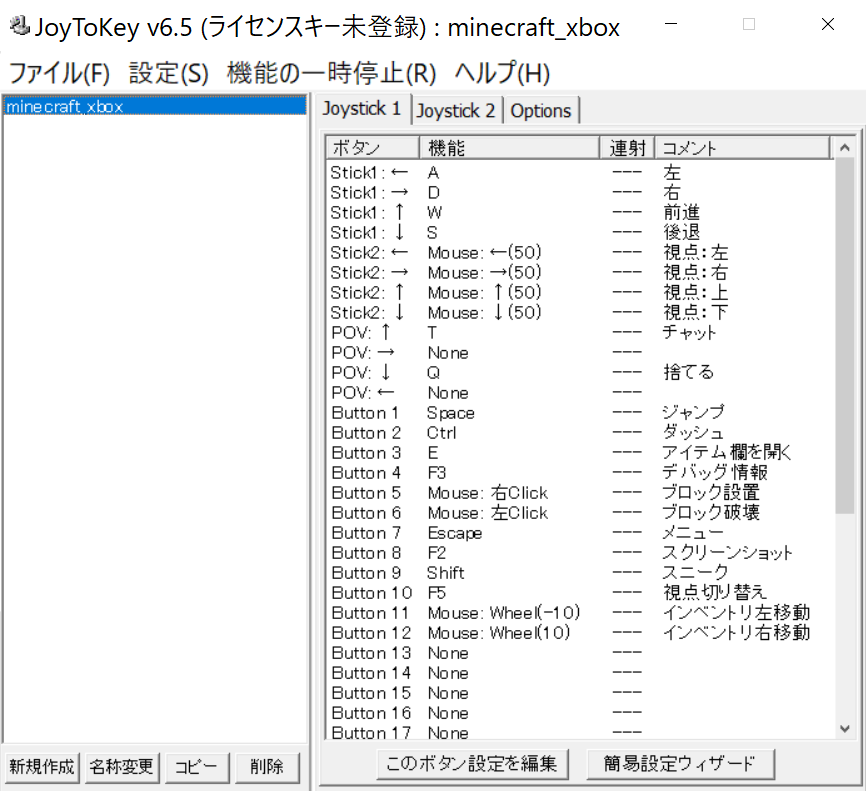Select the Button 3 row mapped to E
This screenshot has width=868, height=791.
pos(579,453)
